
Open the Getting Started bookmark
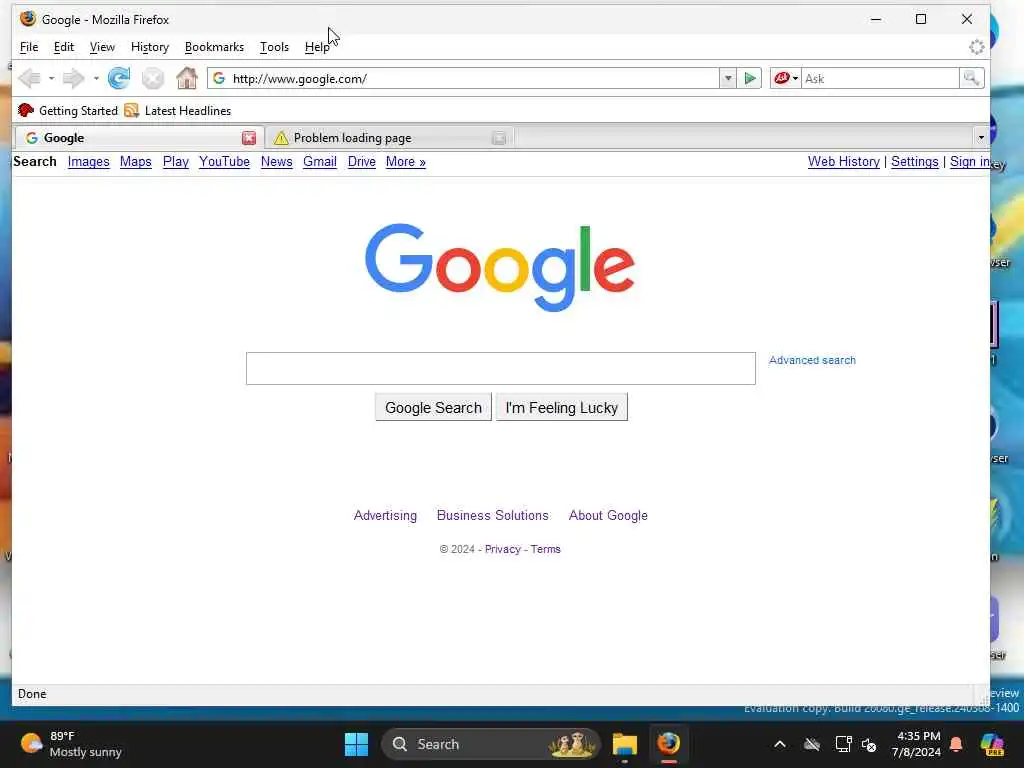pyautogui.click(x=68, y=110)
